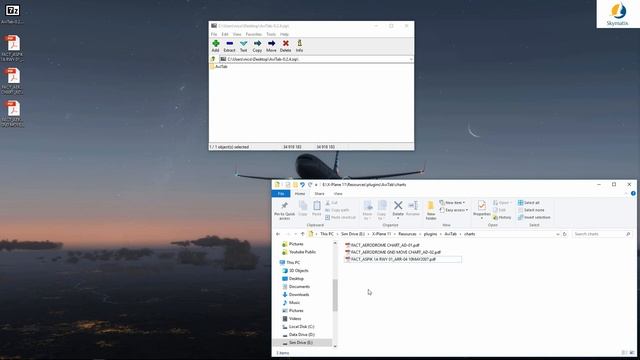
Task: Open the Edit menu in 7-Zip
Action: click(x=225, y=34)
